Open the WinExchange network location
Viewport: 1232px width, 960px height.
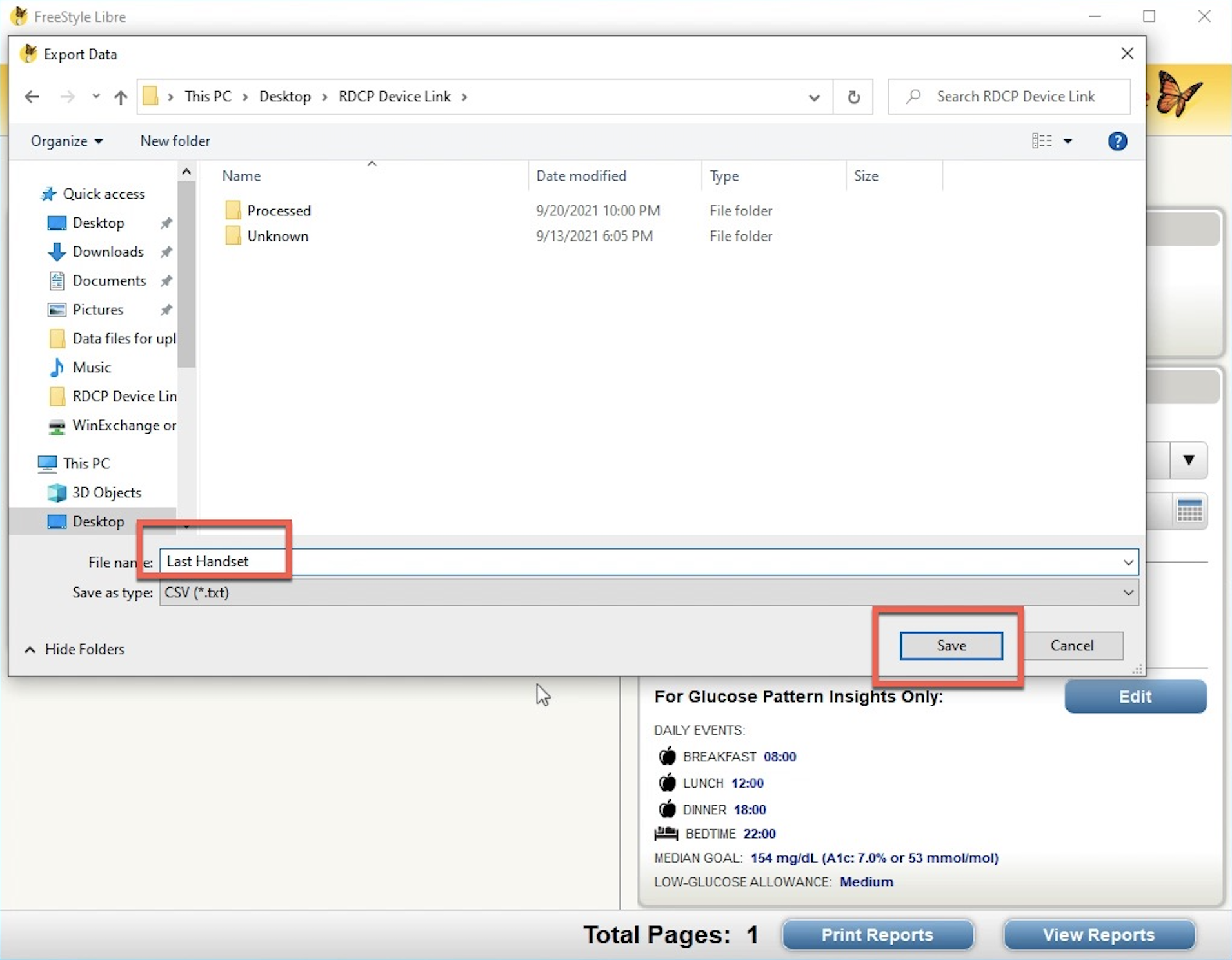click(112, 426)
